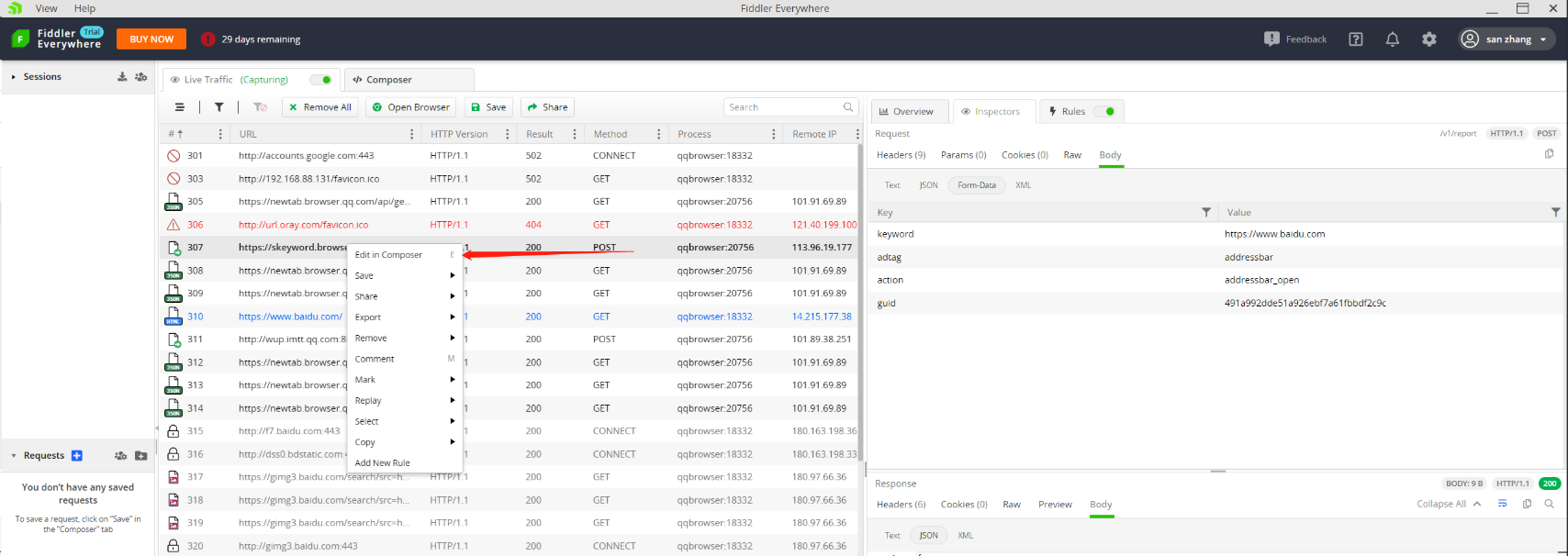
Task: Choose Add New Rule in context menu
Action: (x=405, y=463)
